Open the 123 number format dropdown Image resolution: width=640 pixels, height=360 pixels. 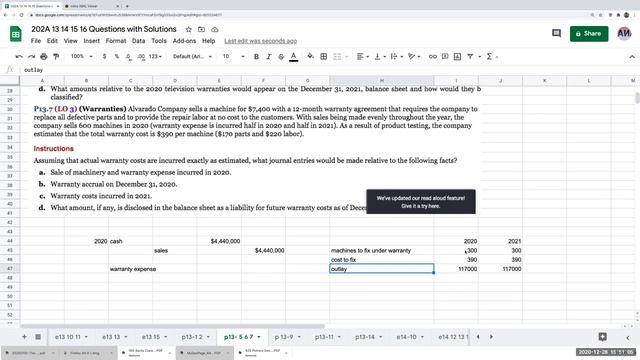coord(155,56)
